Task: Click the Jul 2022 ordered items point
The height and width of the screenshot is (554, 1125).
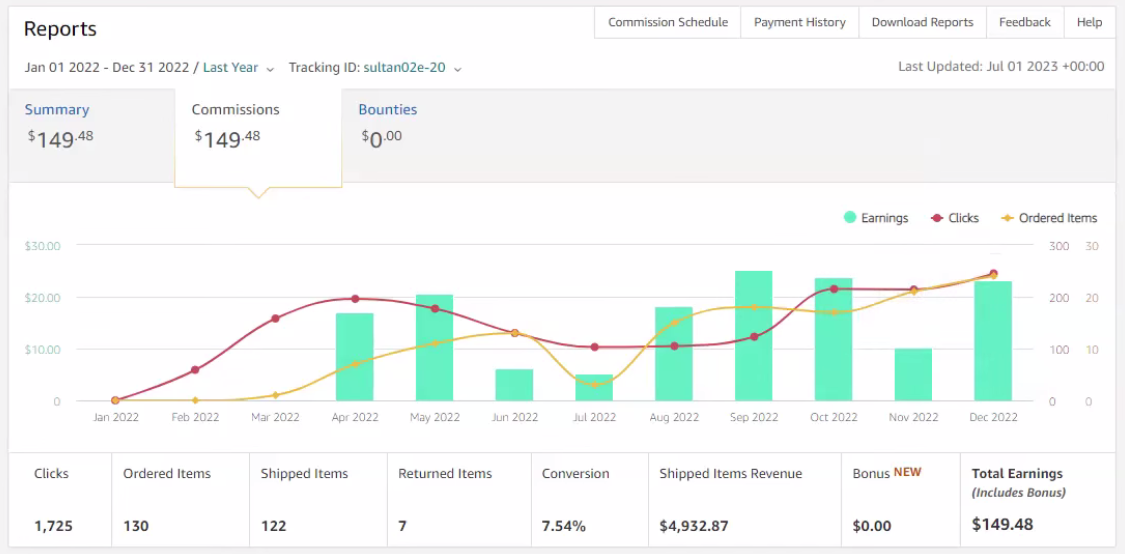Action: (594, 385)
